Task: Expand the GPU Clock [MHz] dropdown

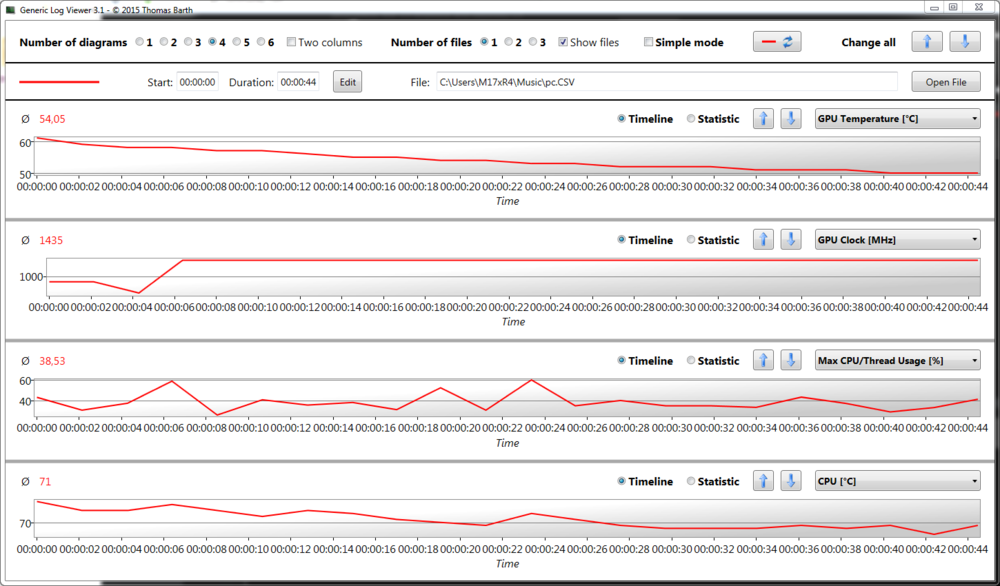Action: click(897, 240)
